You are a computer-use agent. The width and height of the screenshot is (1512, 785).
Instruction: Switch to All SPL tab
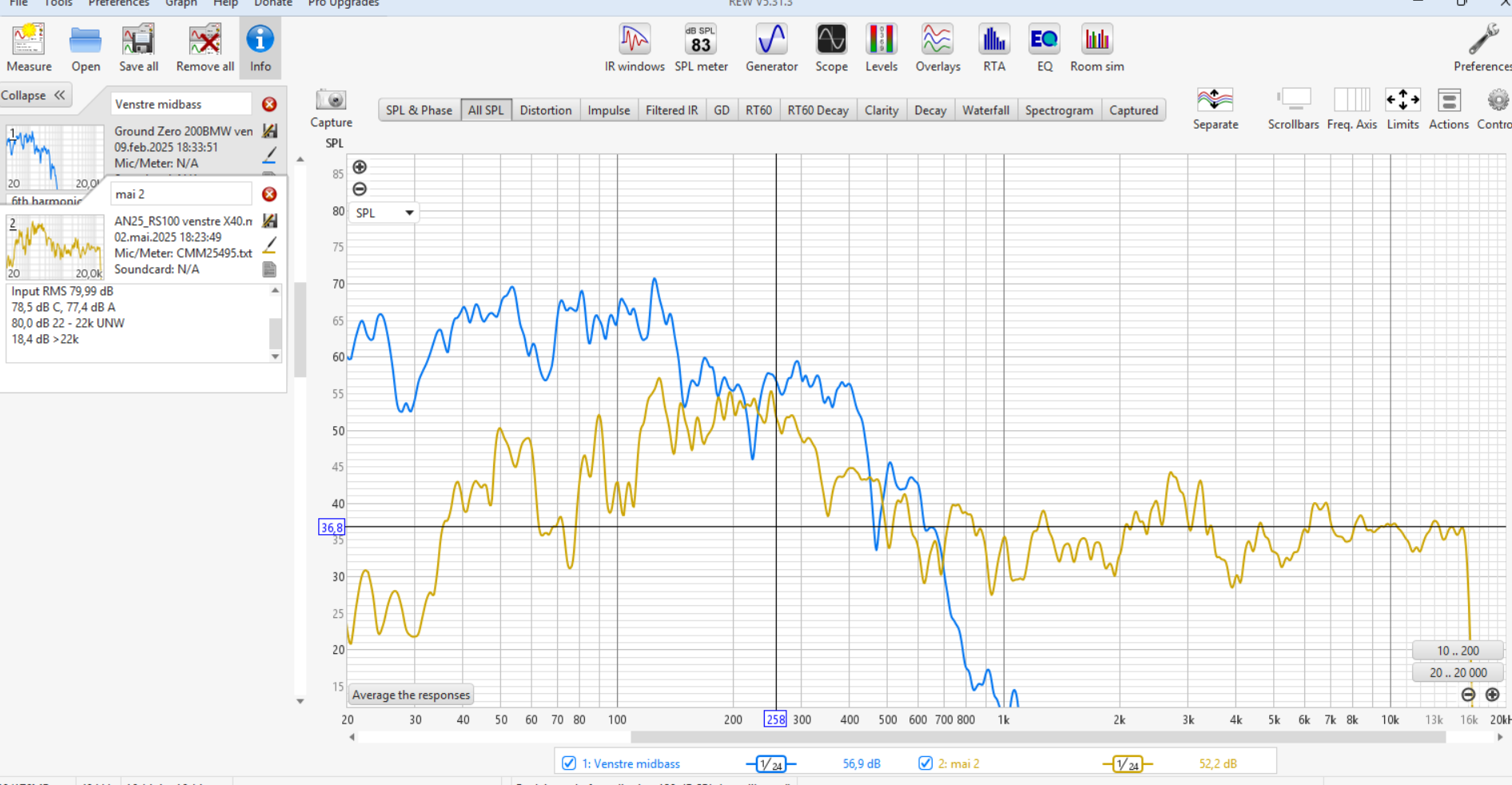(486, 110)
